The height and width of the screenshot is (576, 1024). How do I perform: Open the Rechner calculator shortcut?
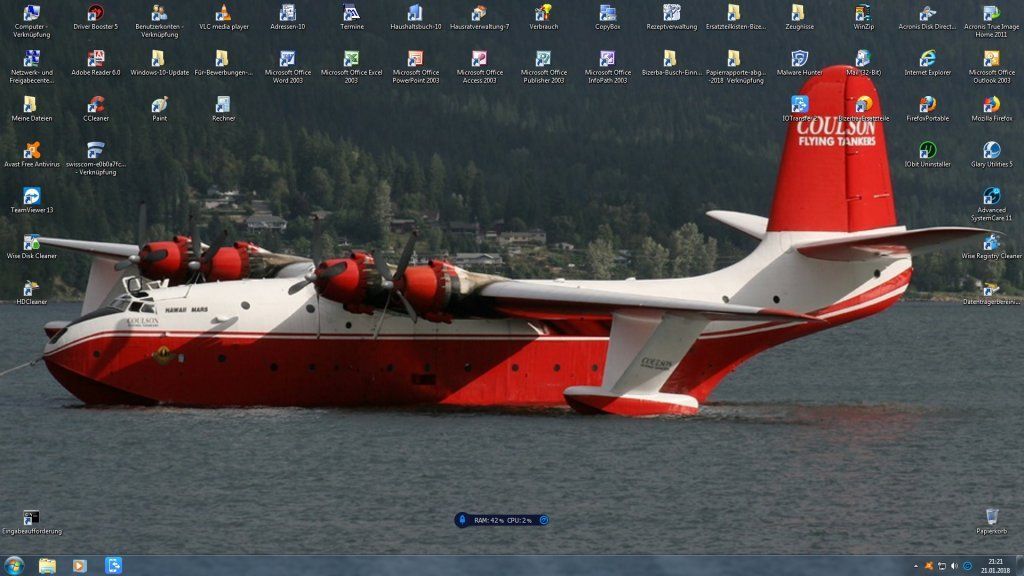tap(223, 105)
